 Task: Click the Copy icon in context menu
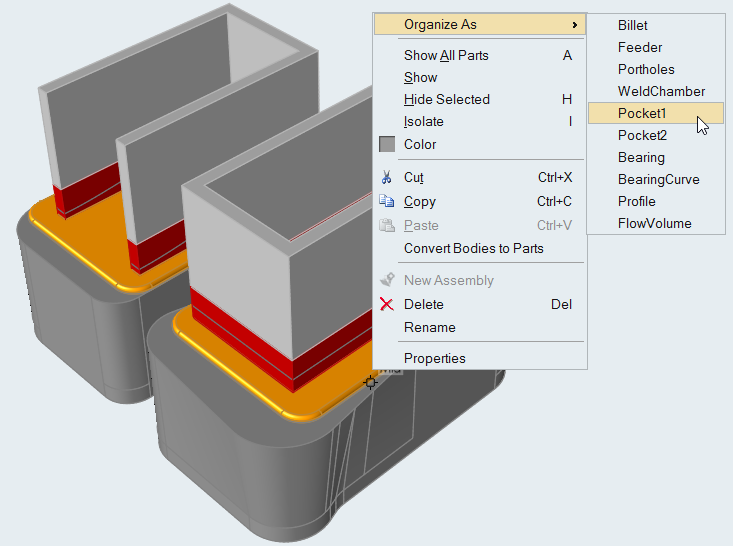coord(387,202)
